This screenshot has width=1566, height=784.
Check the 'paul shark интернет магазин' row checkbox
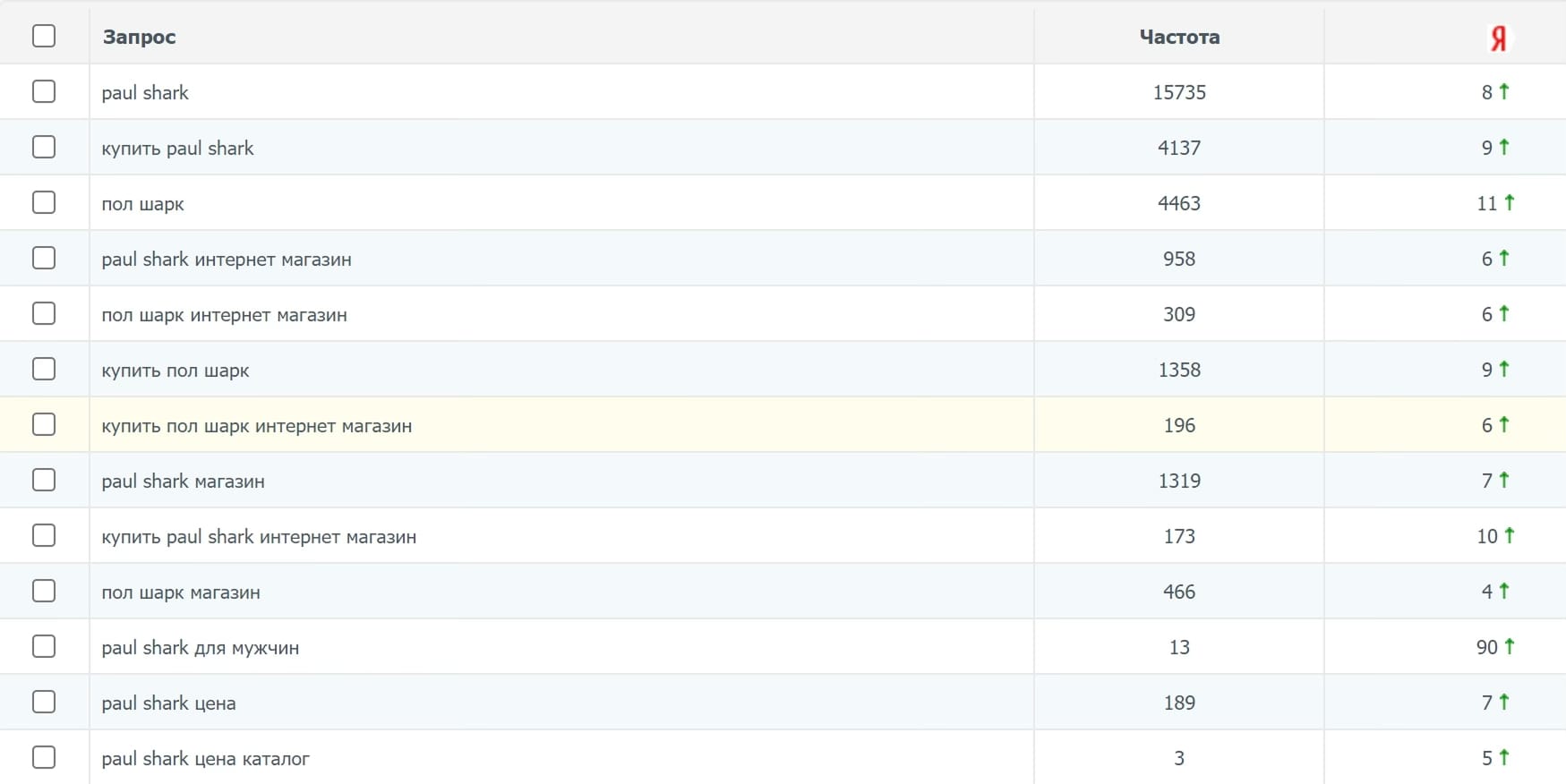click(44, 258)
